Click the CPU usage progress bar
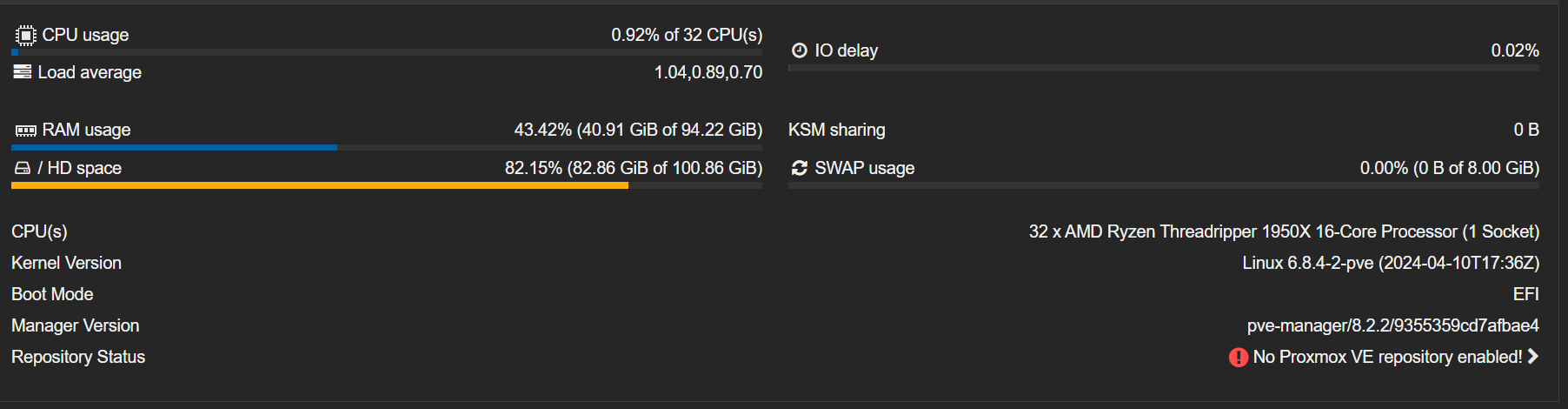The height and width of the screenshot is (409, 1568). tap(387, 52)
